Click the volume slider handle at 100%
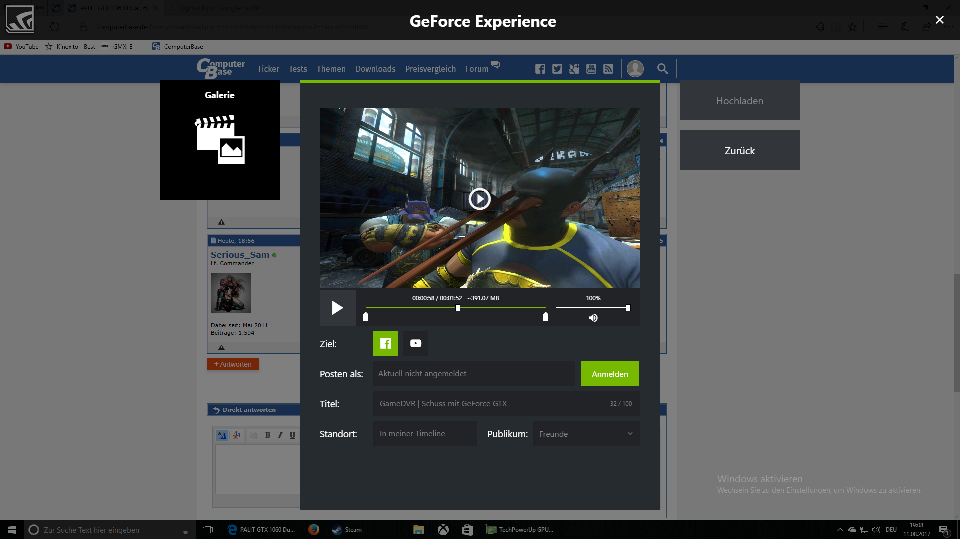Viewport: 964px width, 539px height. [628, 308]
